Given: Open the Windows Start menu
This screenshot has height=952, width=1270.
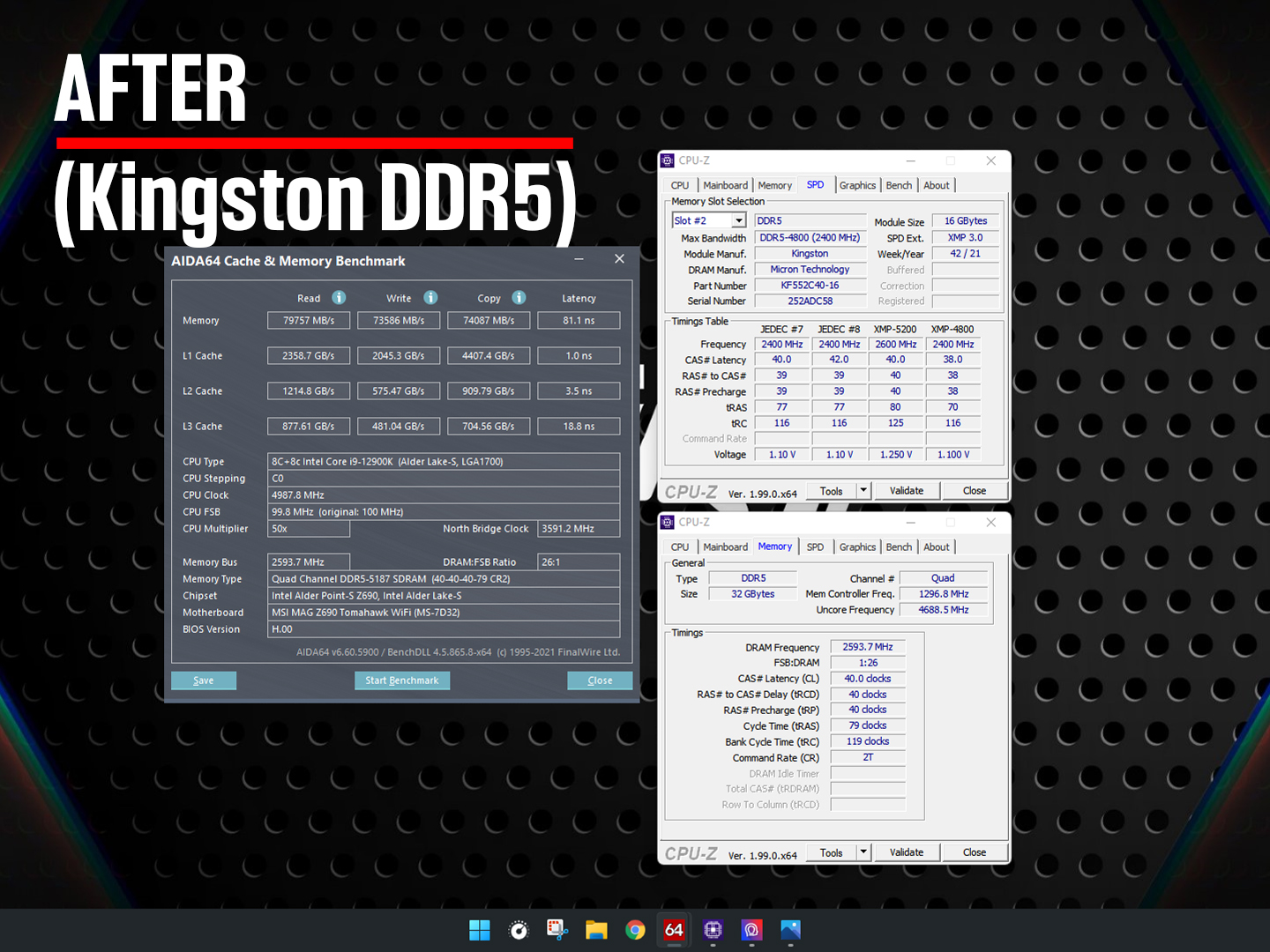Looking at the screenshot, I should 480,930.
